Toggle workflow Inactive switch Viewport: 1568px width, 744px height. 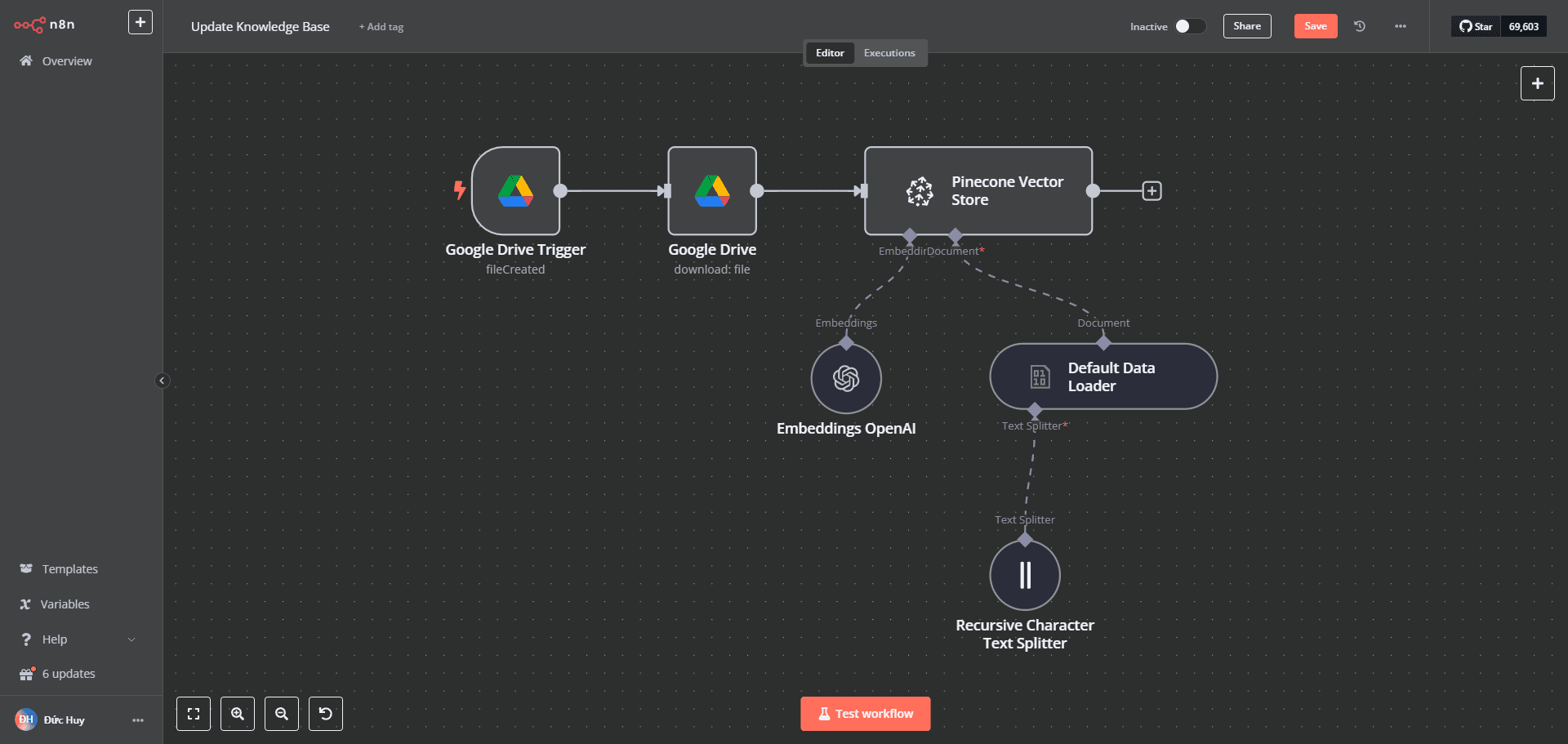(1190, 26)
